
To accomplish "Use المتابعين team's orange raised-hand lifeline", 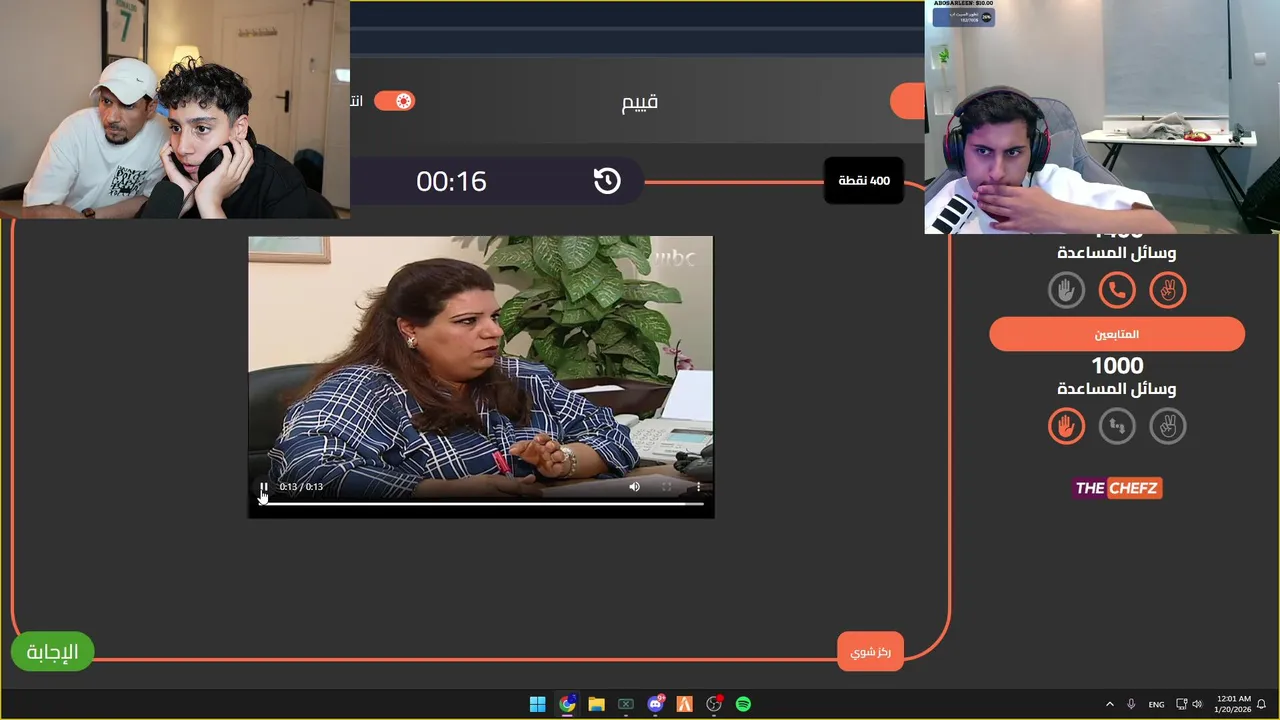I will (1066, 426).
